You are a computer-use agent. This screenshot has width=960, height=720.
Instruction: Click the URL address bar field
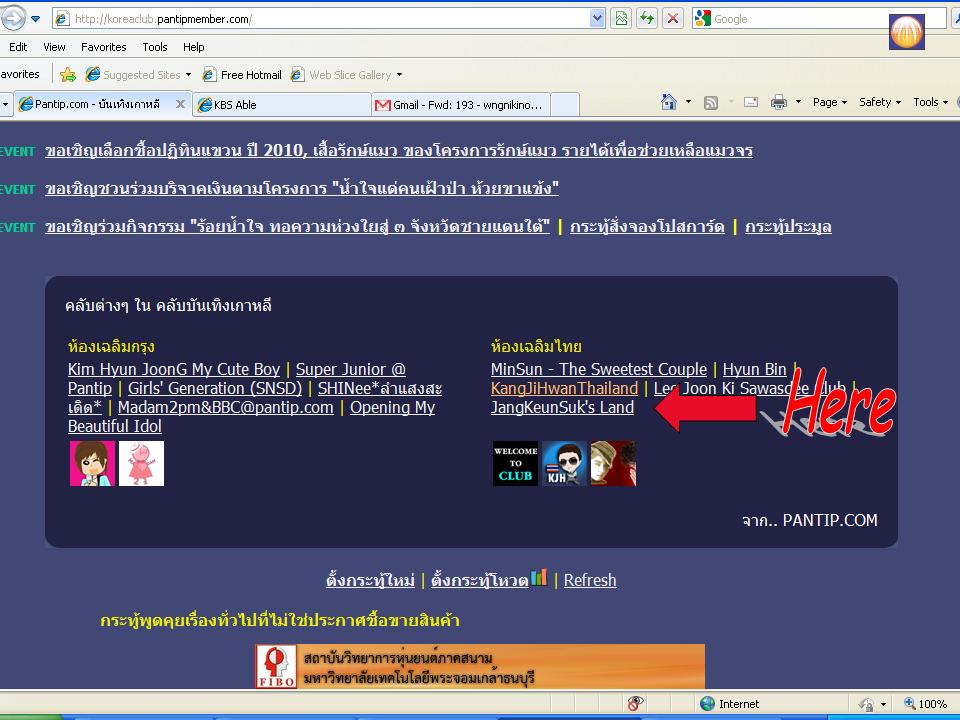330,19
